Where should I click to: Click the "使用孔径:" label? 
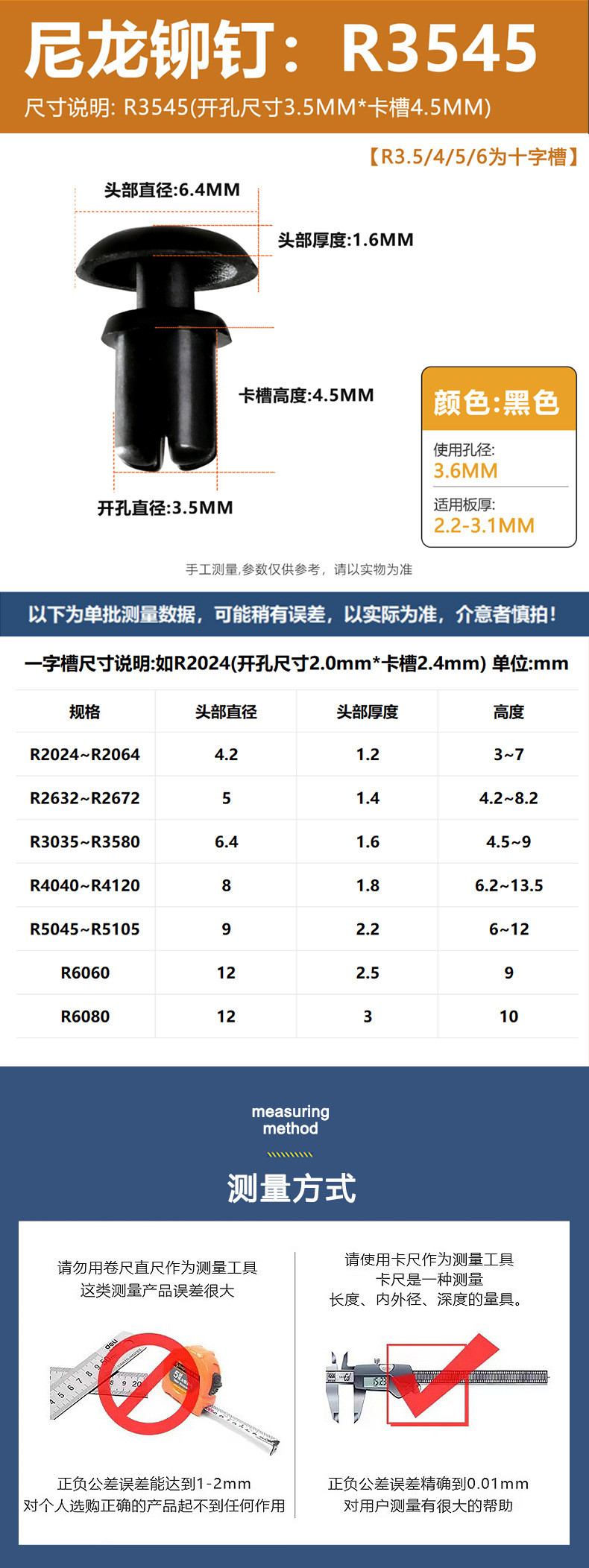pos(464,449)
